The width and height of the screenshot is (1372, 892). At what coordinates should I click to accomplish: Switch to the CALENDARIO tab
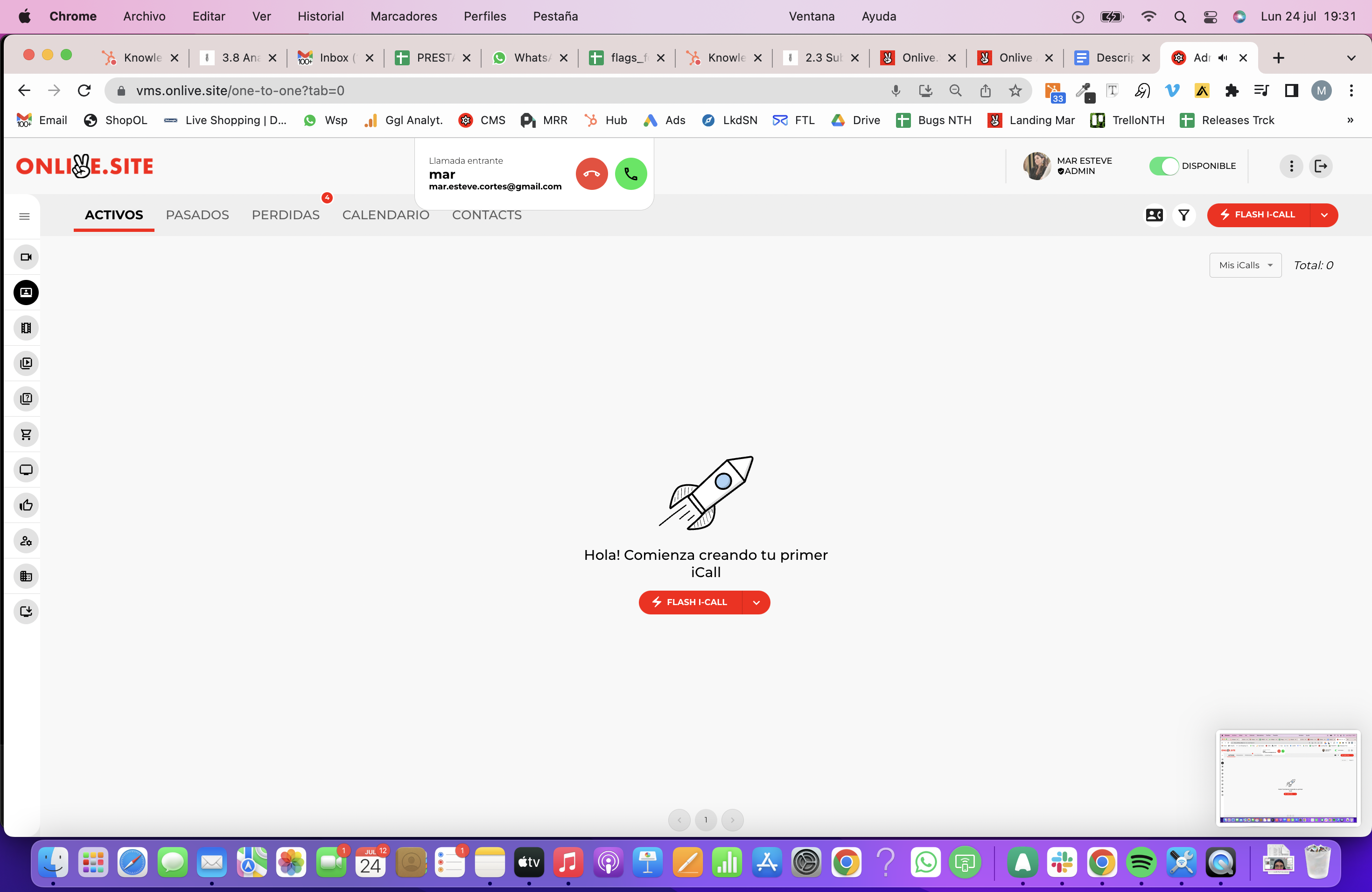(x=385, y=215)
